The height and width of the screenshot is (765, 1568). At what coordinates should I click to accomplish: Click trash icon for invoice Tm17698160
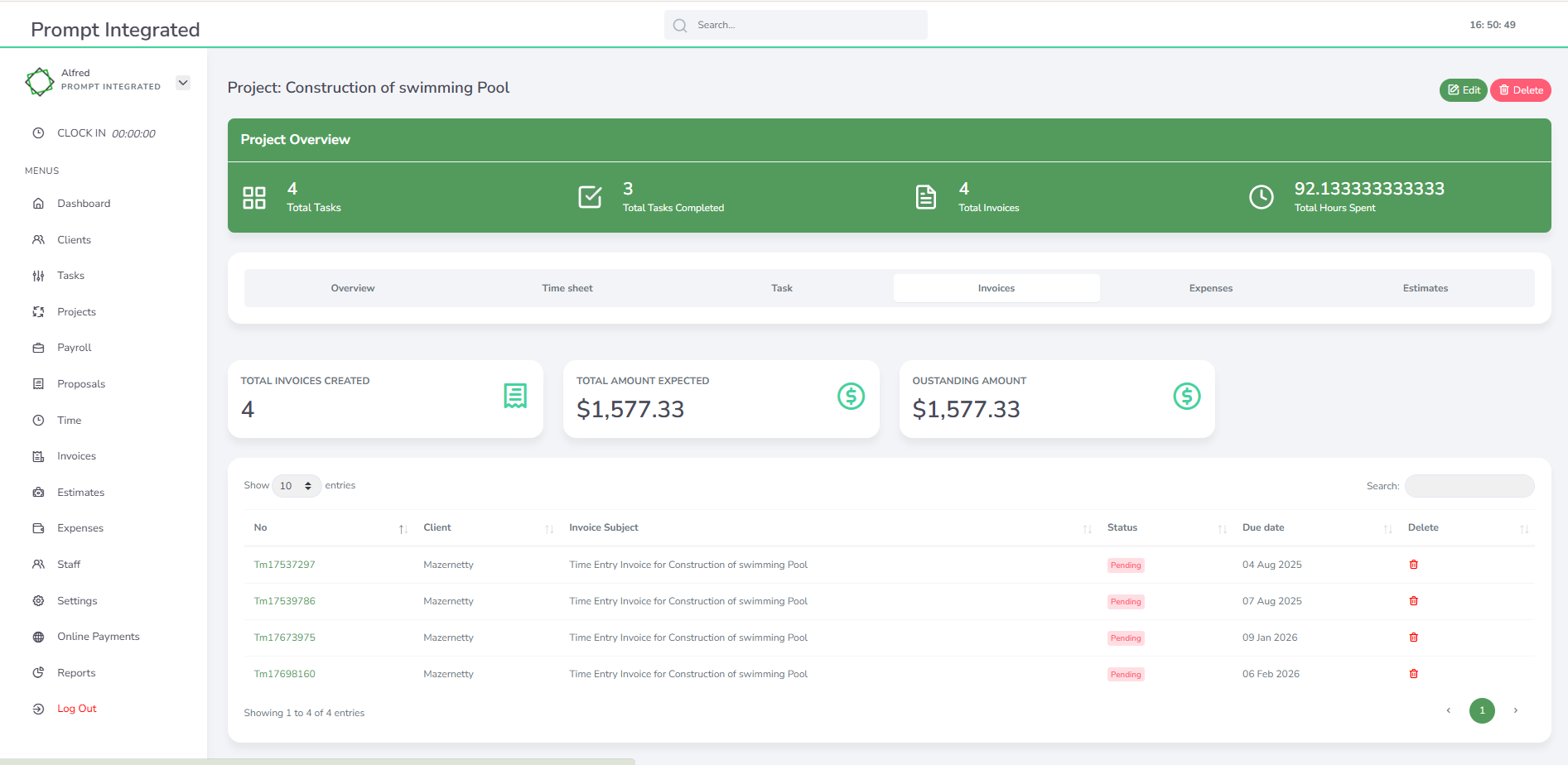(1413, 674)
